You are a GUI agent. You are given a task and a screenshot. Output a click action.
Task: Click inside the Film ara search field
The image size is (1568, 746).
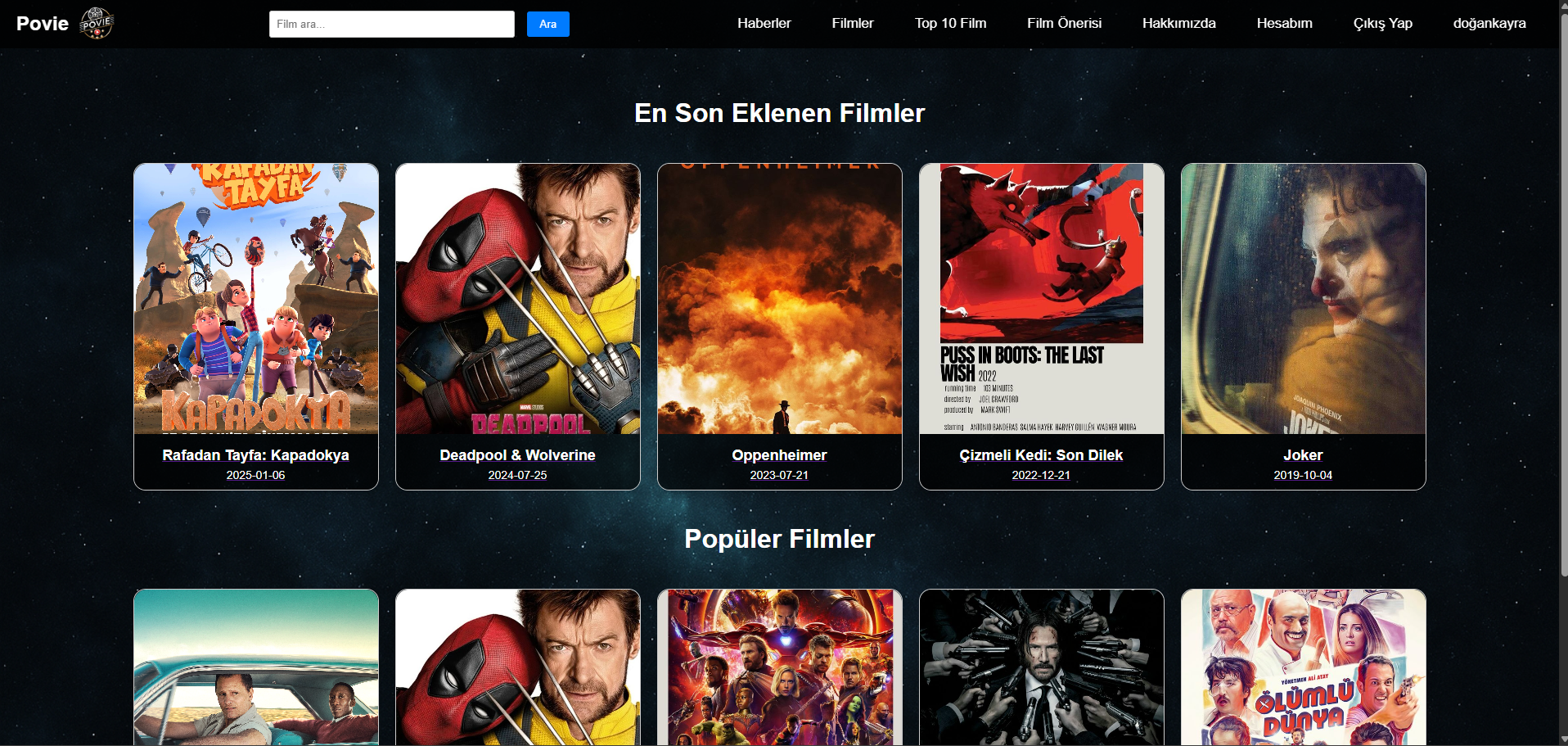click(x=391, y=24)
